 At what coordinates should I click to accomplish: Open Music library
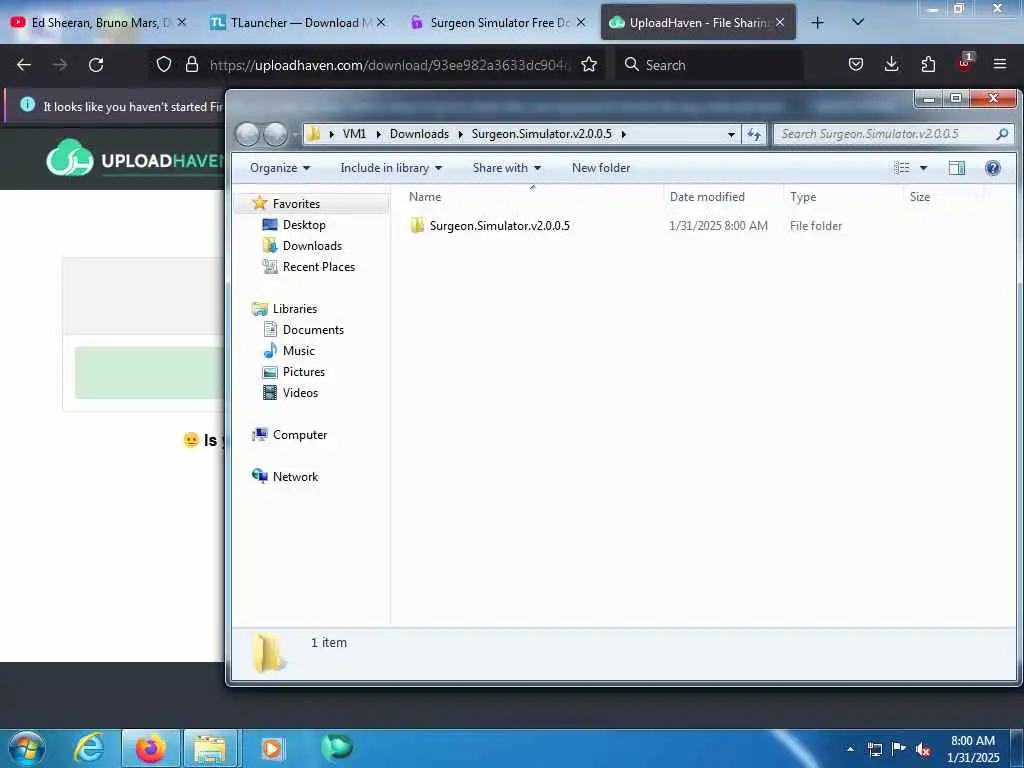[298, 351]
